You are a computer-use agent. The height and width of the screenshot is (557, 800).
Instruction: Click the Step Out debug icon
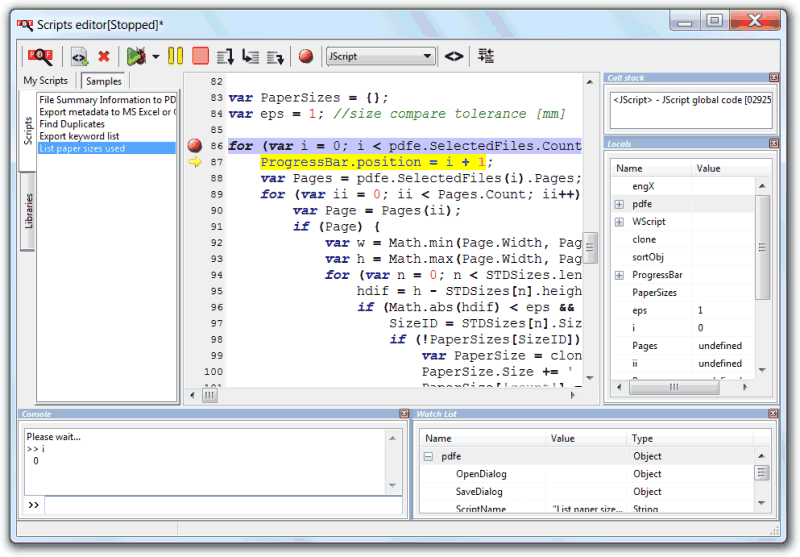[x=275, y=57]
